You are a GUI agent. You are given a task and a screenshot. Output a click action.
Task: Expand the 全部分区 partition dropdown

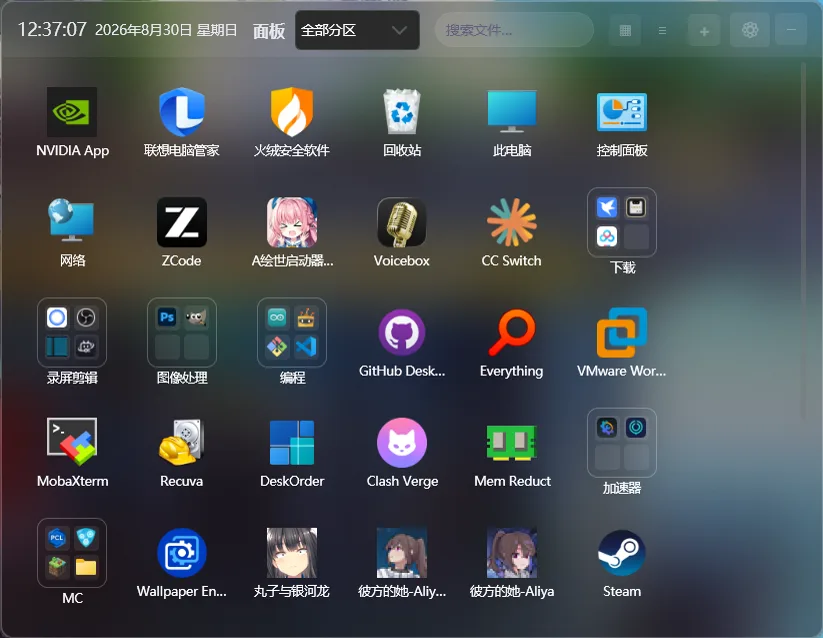click(357, 30)
